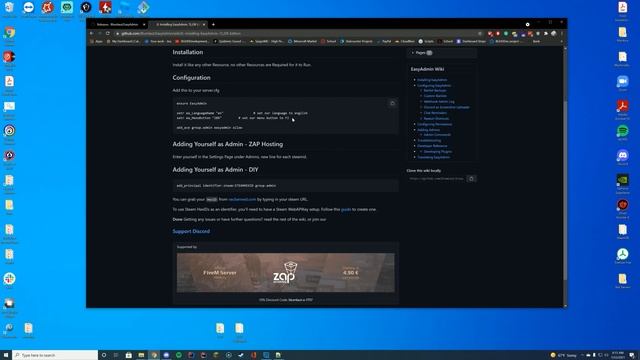
Task: Open the Developing Plugins sidebar link
Action: pyautogui.click(x=438, y=151)
